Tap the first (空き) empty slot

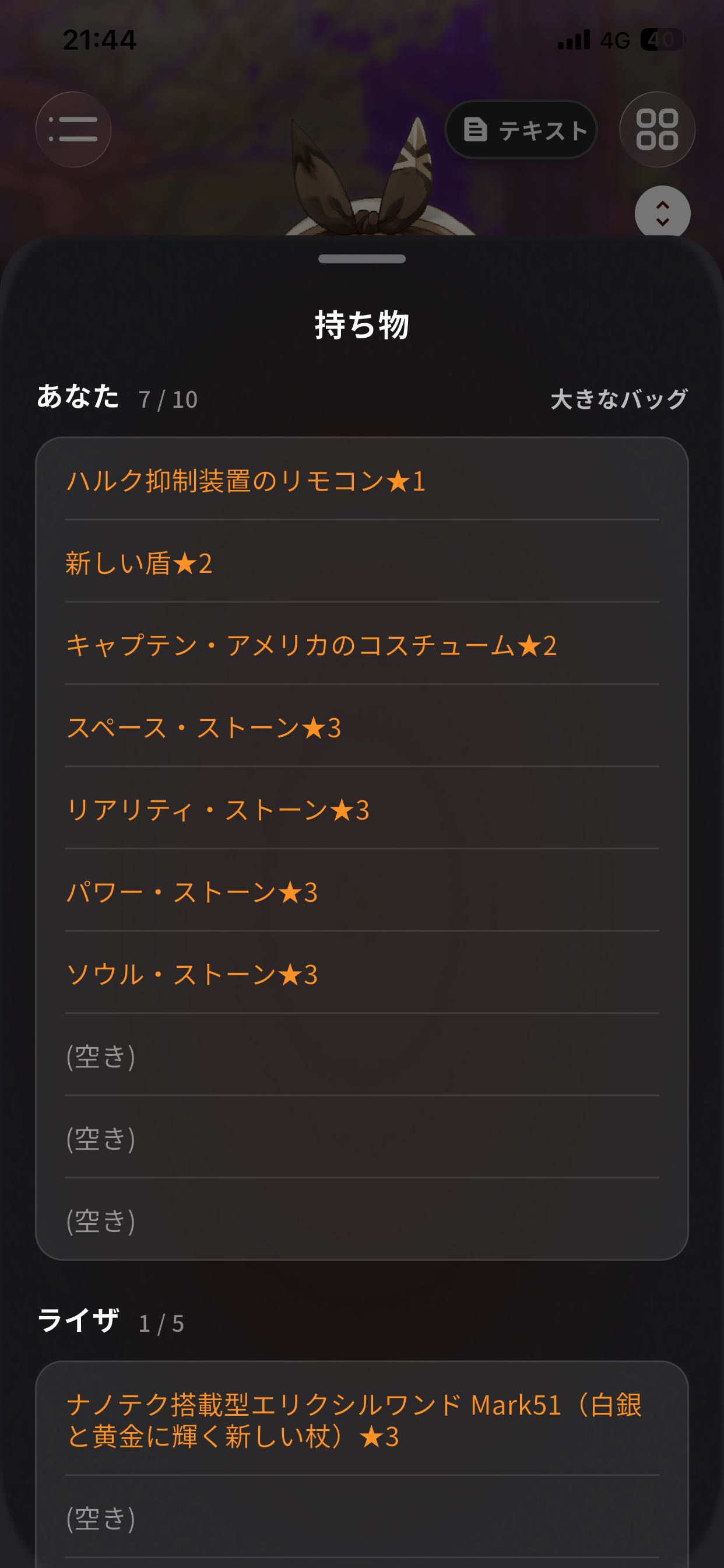tap(362, 1056)
